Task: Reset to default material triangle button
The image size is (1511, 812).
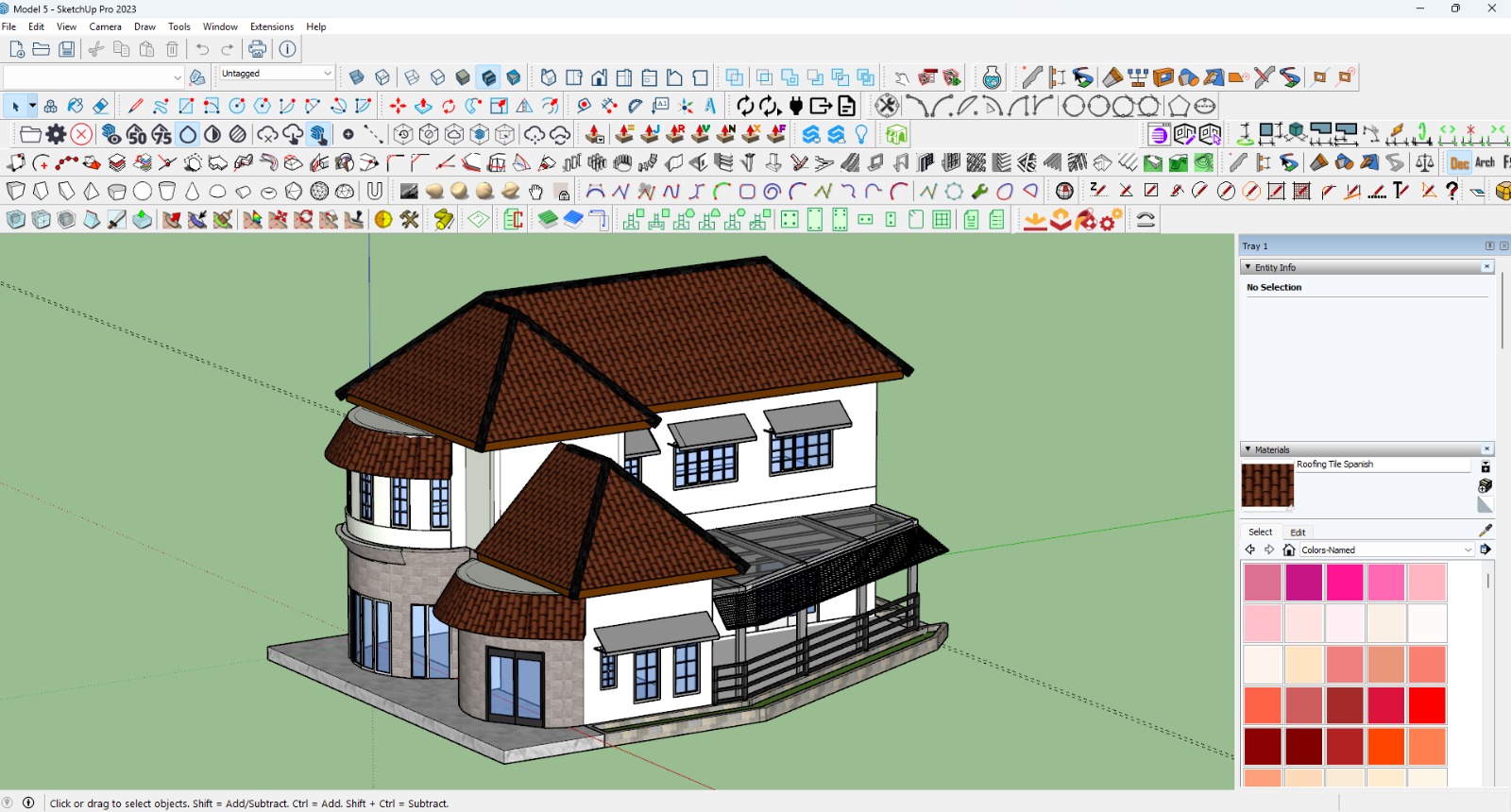Action: [x=1485, y=506]
